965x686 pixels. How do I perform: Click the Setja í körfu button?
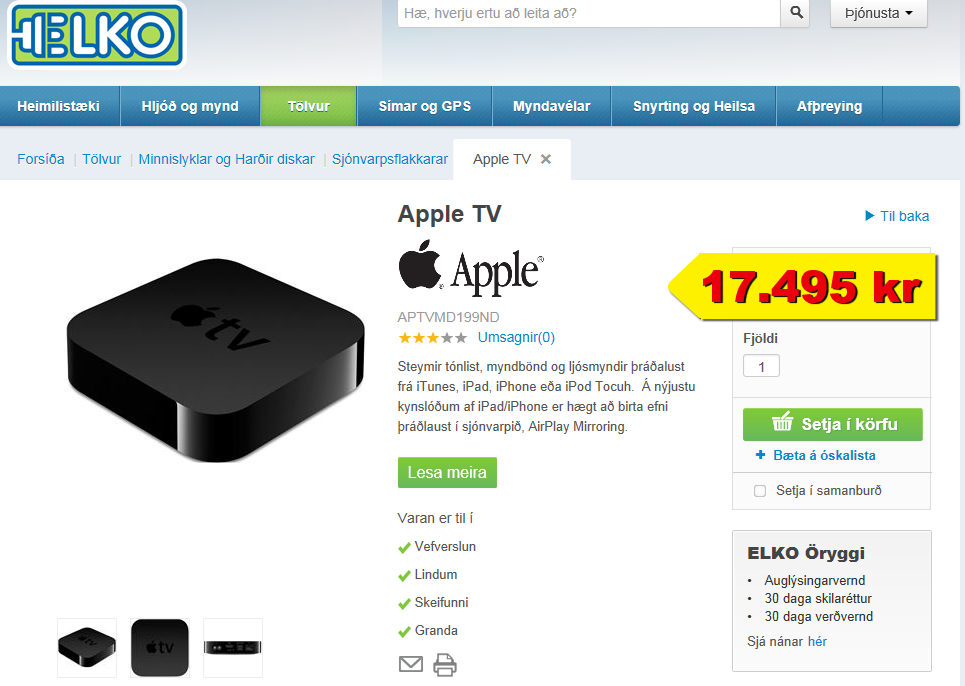click(833, 424)
